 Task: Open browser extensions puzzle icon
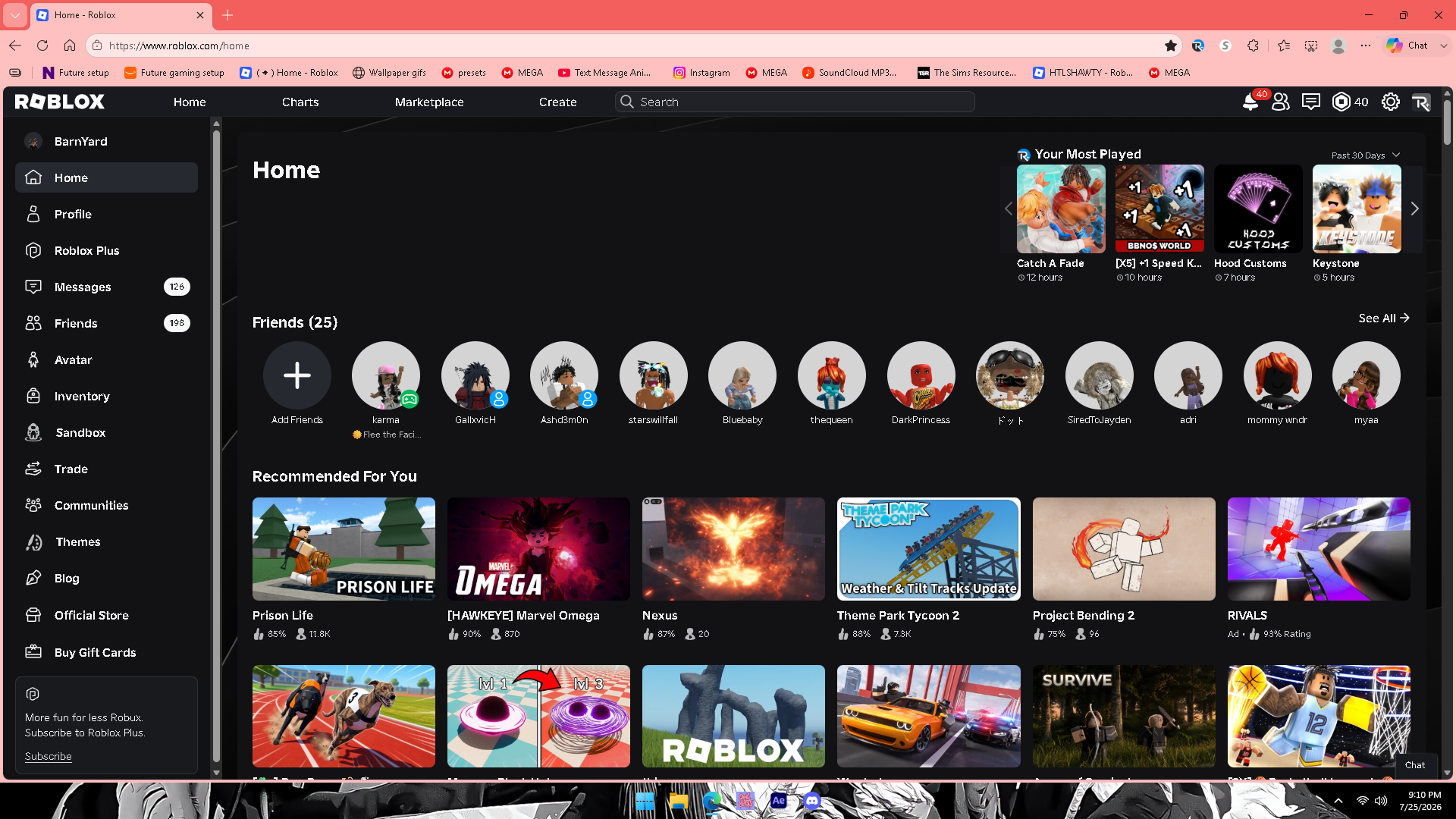pos(1253,45)
